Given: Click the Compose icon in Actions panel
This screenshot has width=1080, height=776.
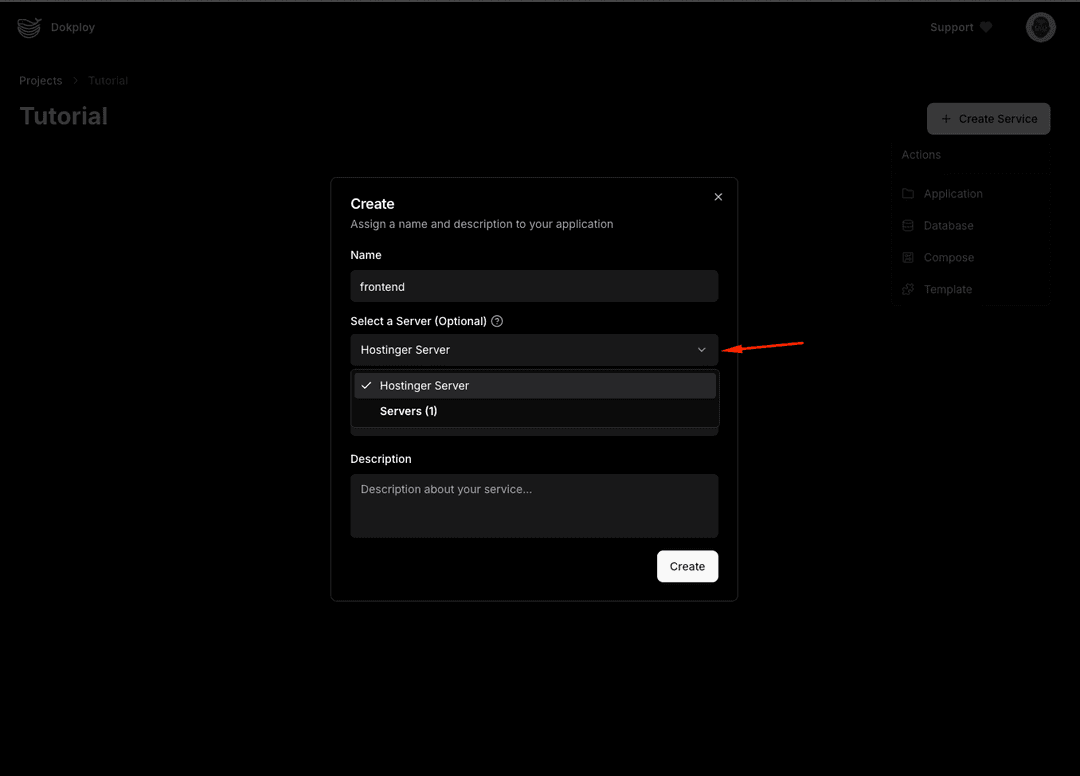Looking at the screenshot, I should click(x=908, y=257).
